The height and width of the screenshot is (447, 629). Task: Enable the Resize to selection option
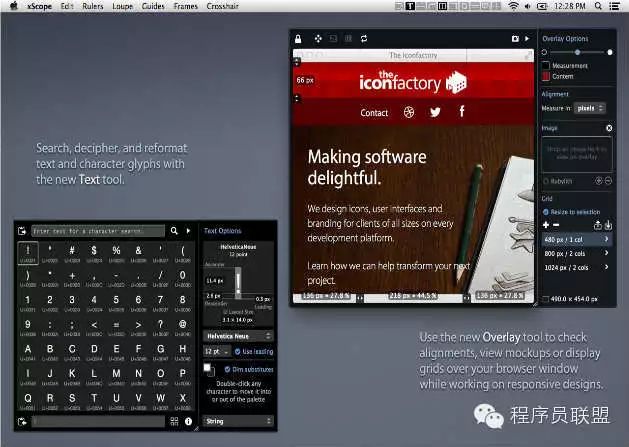[546, 214]
